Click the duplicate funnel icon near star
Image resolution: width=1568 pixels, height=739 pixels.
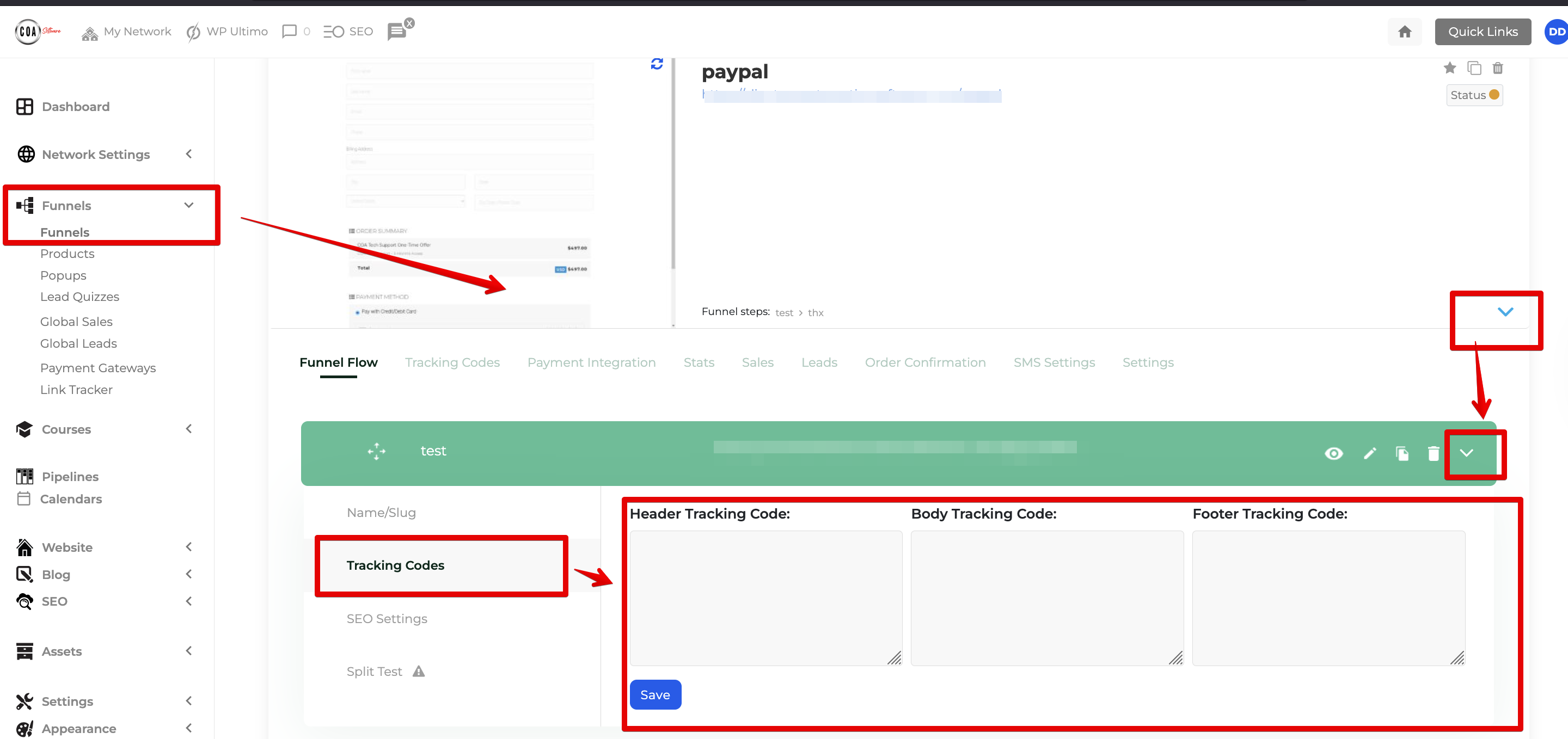[1474, 68]
